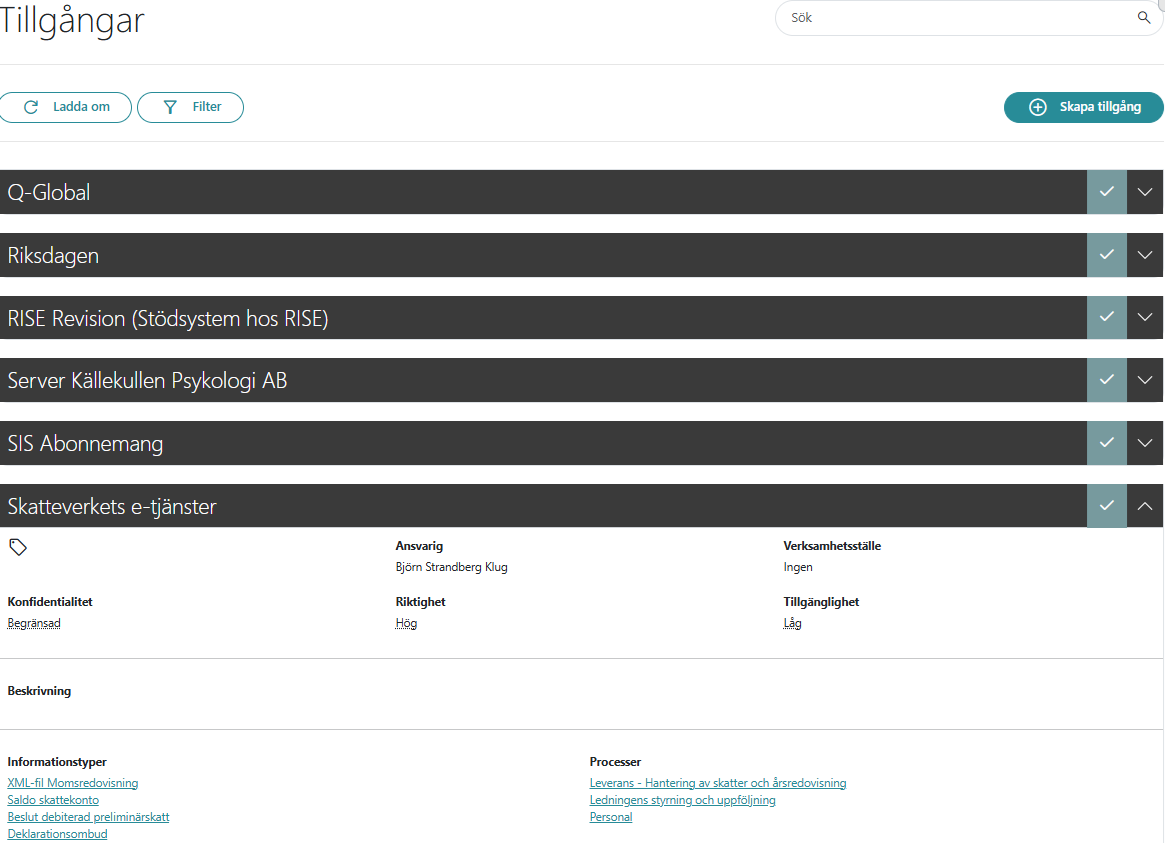Open XML-fil Momsredovisning link
Screen dimensions: 1165x843
pyautogui.click(x=73, y=783)
